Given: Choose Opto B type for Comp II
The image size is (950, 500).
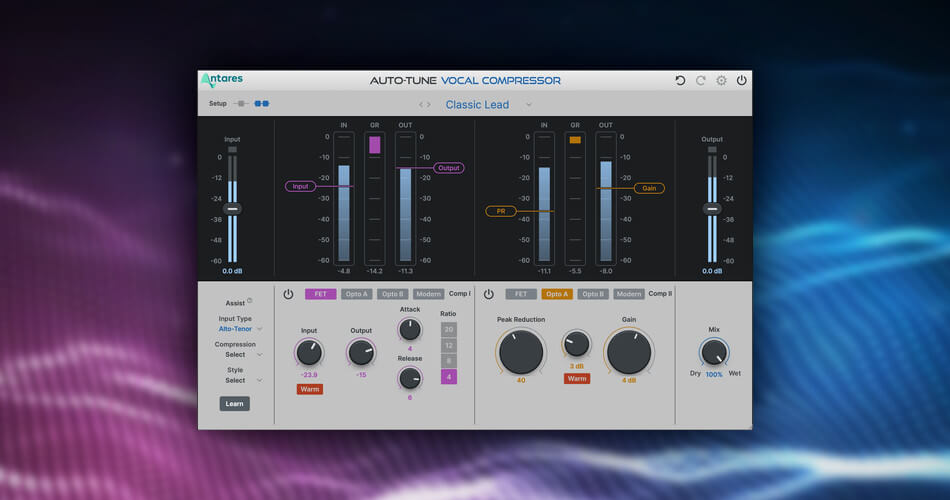Looking at the screenshot, I should click(x=593, y=294).
